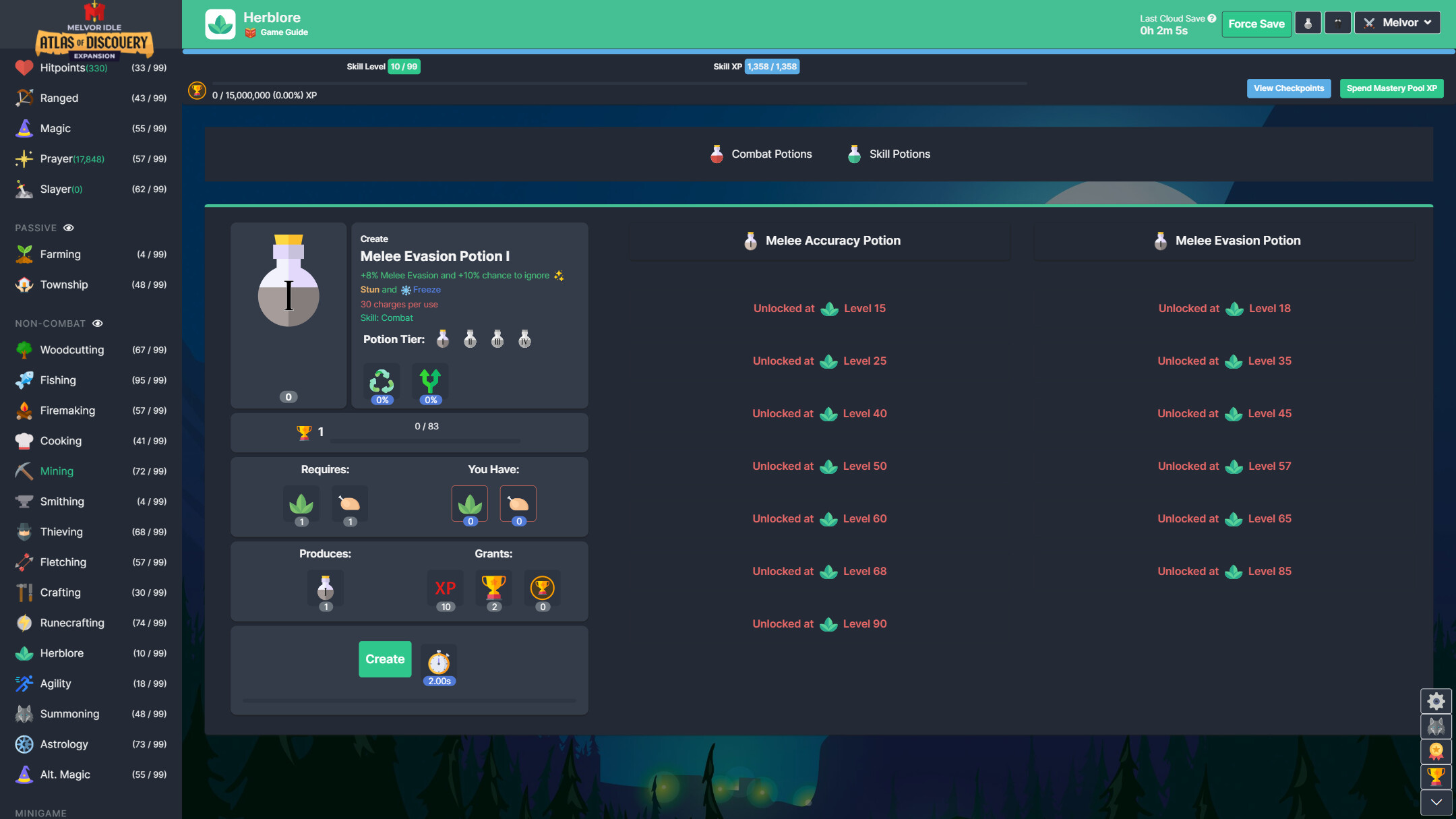Click the stopwatch interval icon beside Create
Image resolution: width=1456 pixels, height=819 pixels.
tap(439, 663)
